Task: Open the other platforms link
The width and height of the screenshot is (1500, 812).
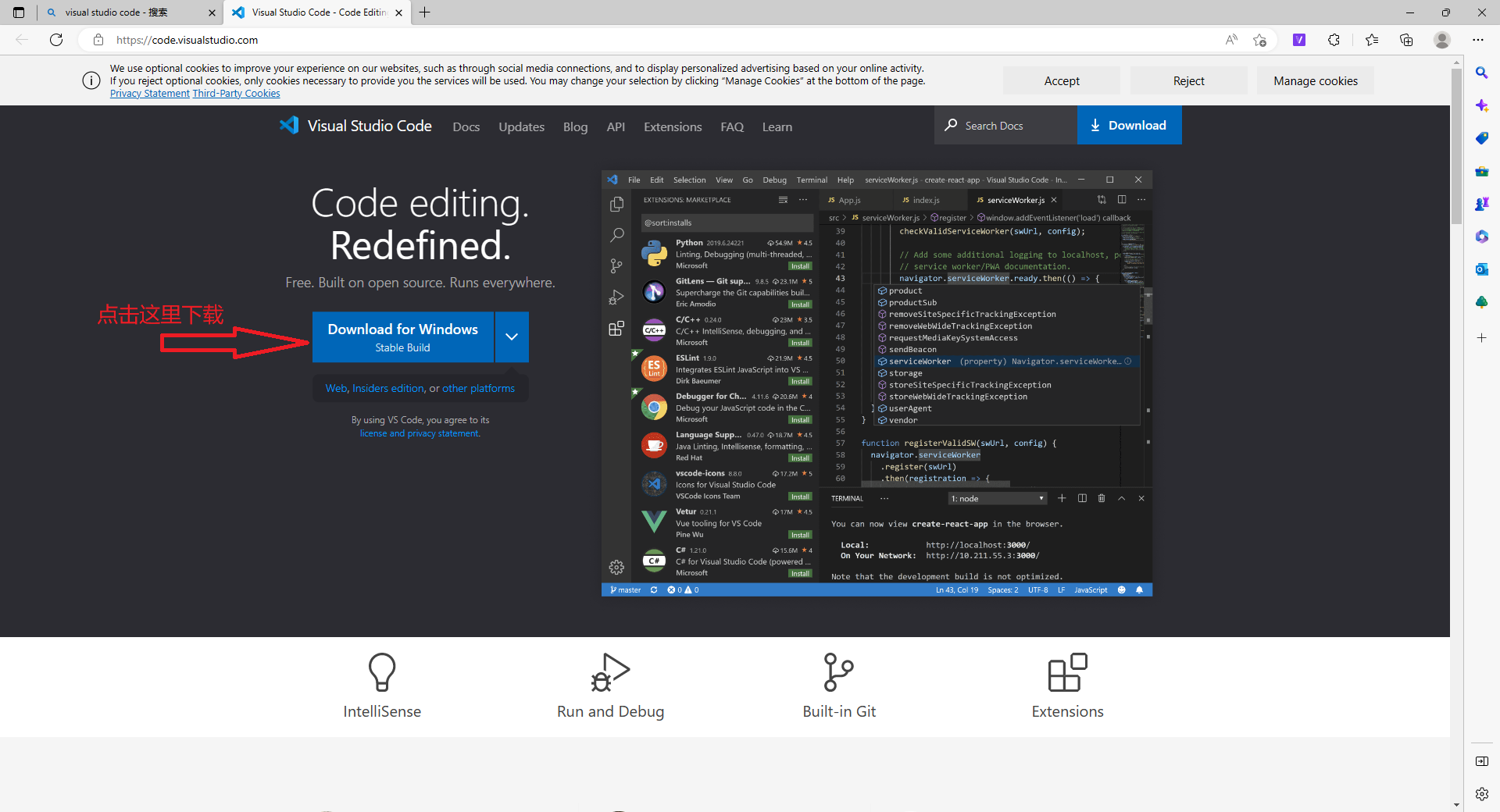Action: coord(478,388)
